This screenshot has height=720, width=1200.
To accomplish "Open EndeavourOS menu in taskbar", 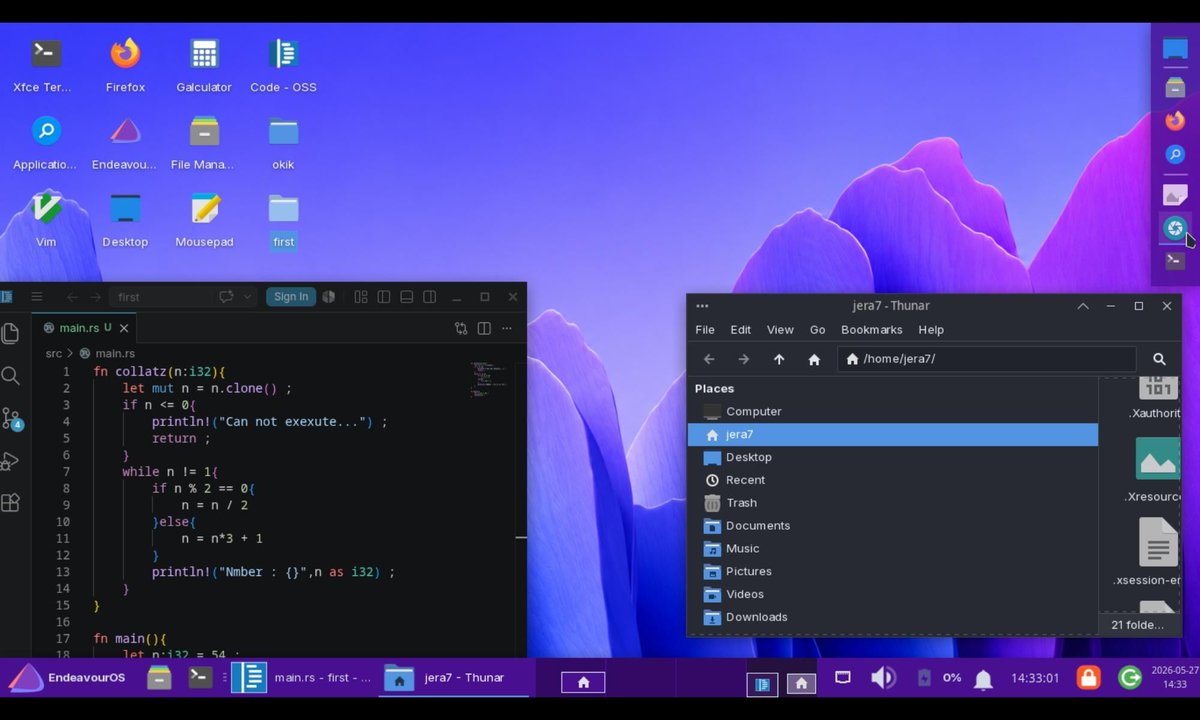I will pos(68,677).
